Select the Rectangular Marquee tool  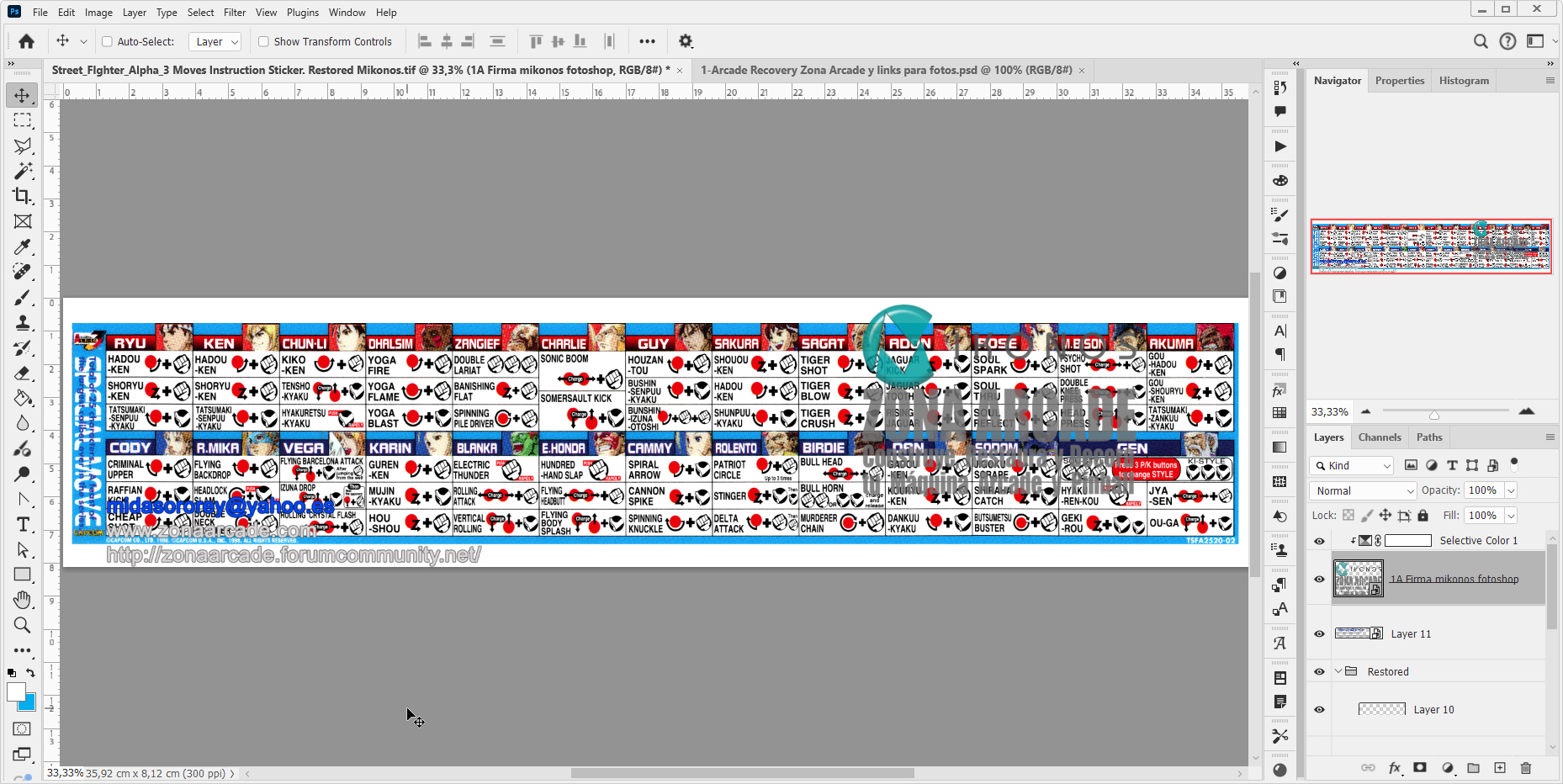click(x=23, y=120)
